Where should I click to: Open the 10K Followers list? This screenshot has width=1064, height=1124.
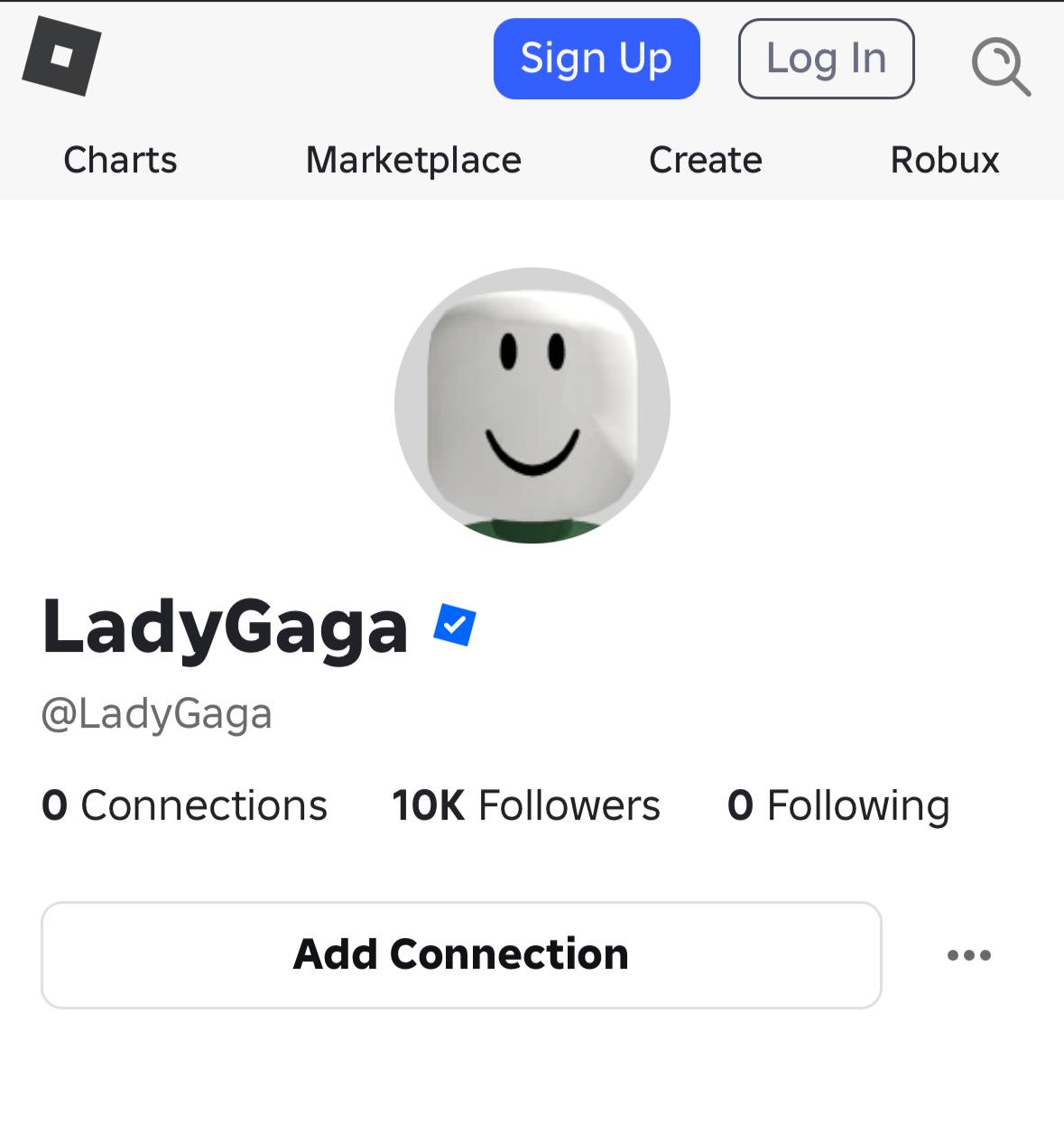tap(526, 805)
